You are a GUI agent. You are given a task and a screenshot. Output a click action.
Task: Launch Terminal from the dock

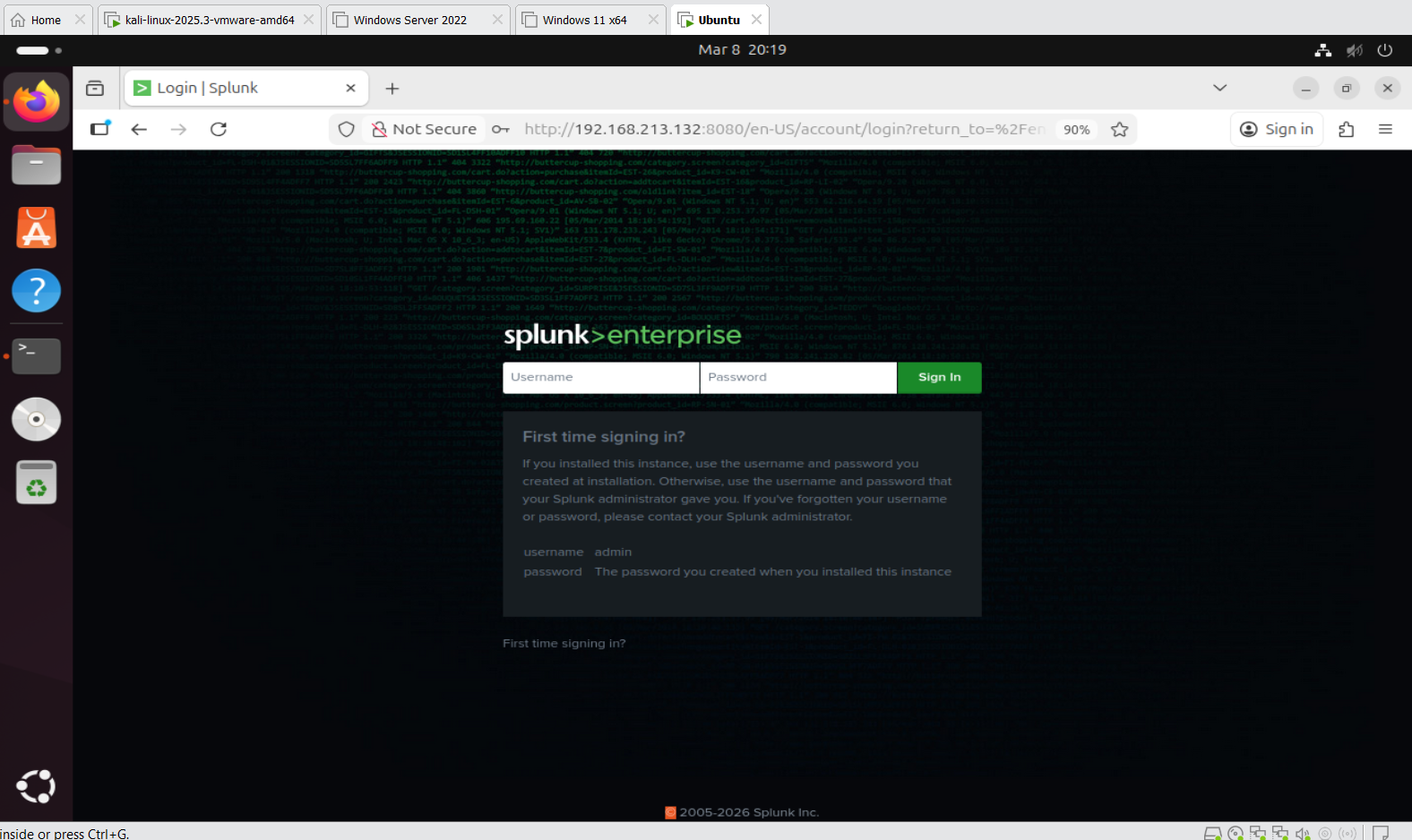[x=37, y=356]
